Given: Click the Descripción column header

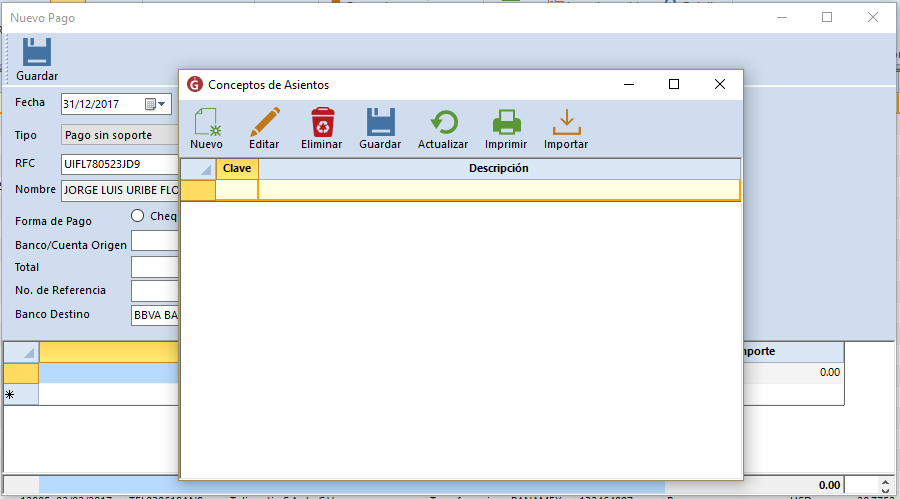Looking at the screenshot, I should click(498, 168).
